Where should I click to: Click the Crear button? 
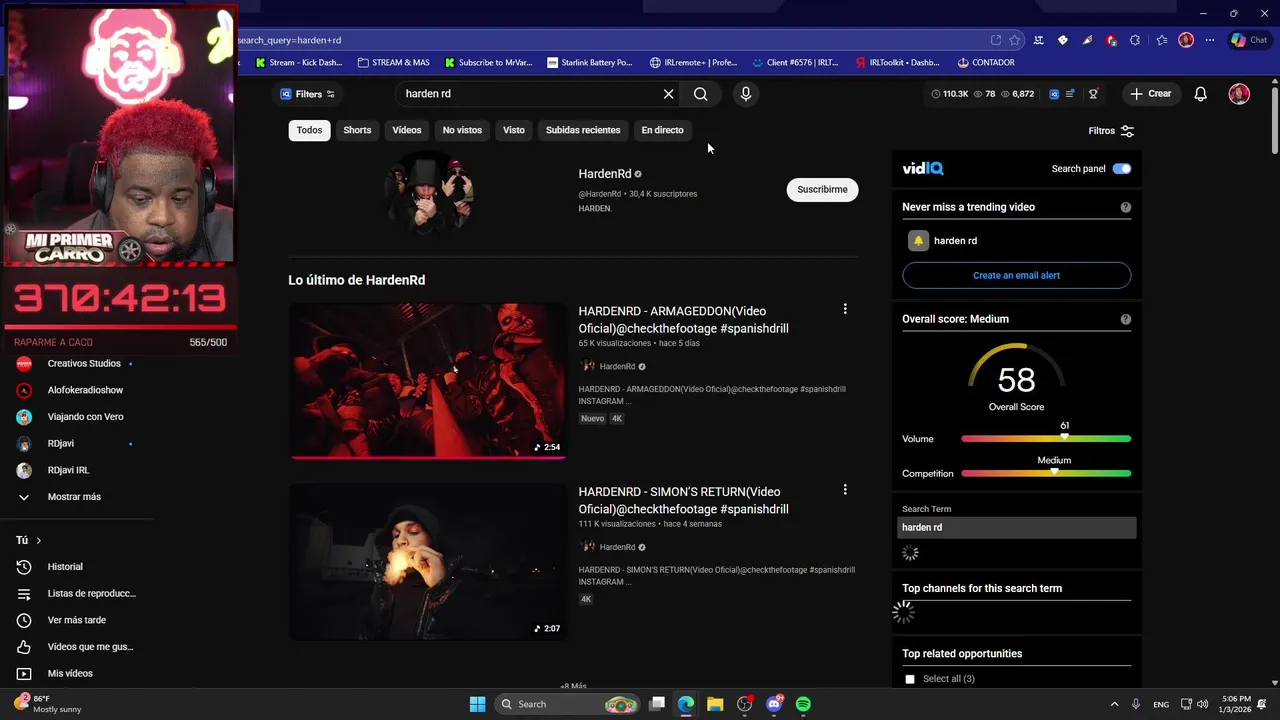tap(1150, 94)
